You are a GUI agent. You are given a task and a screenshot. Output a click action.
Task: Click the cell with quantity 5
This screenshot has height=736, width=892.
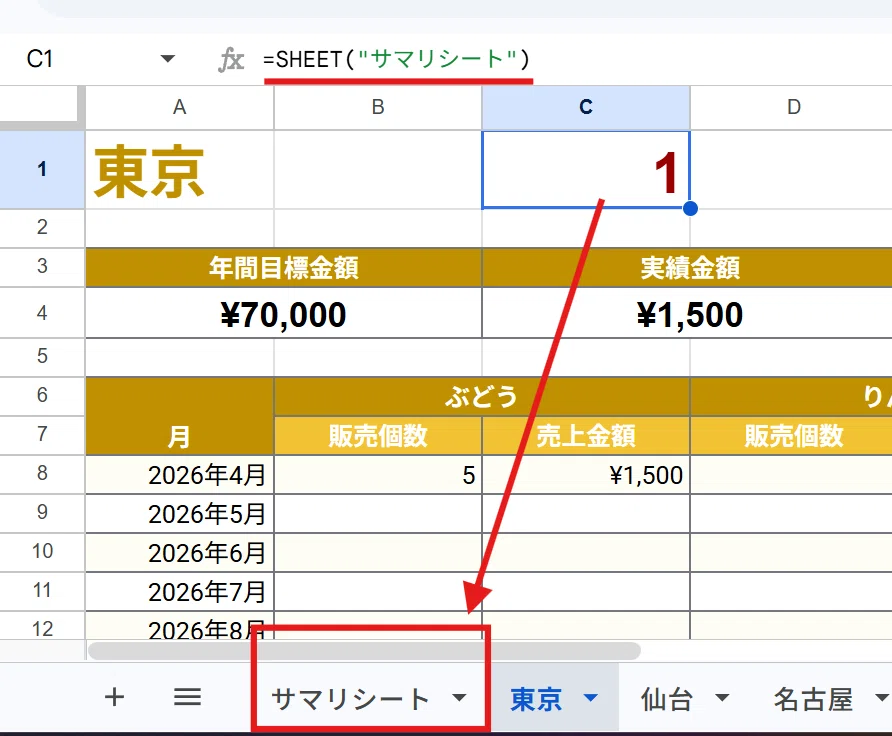tap(378, 474)
